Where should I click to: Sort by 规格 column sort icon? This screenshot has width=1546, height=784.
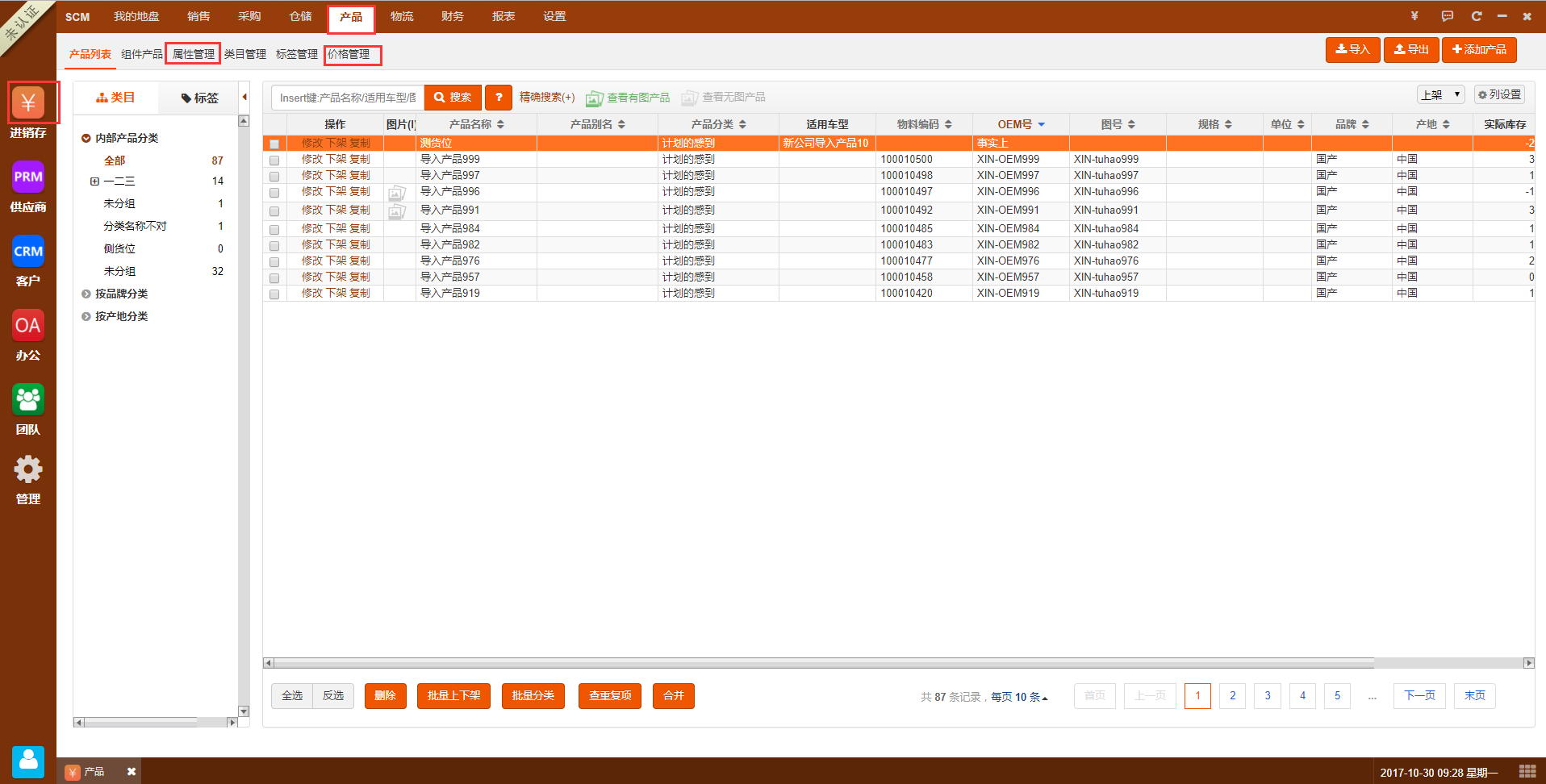[x=1228, y=124]
